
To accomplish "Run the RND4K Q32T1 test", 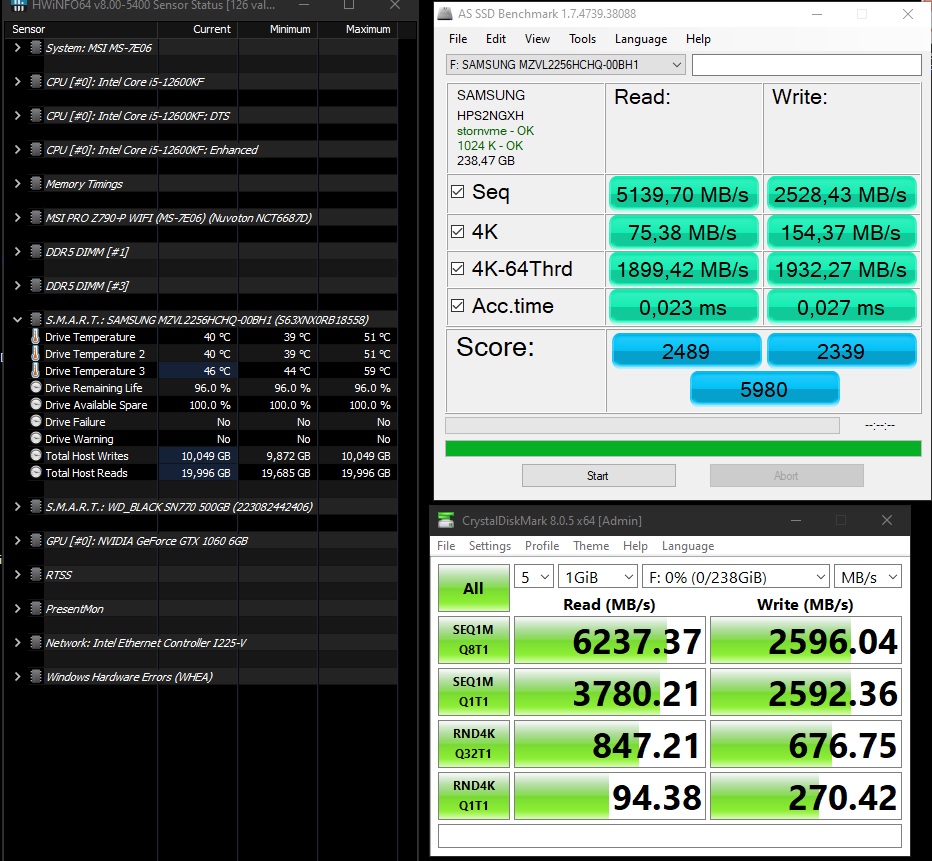I will 474,743.
